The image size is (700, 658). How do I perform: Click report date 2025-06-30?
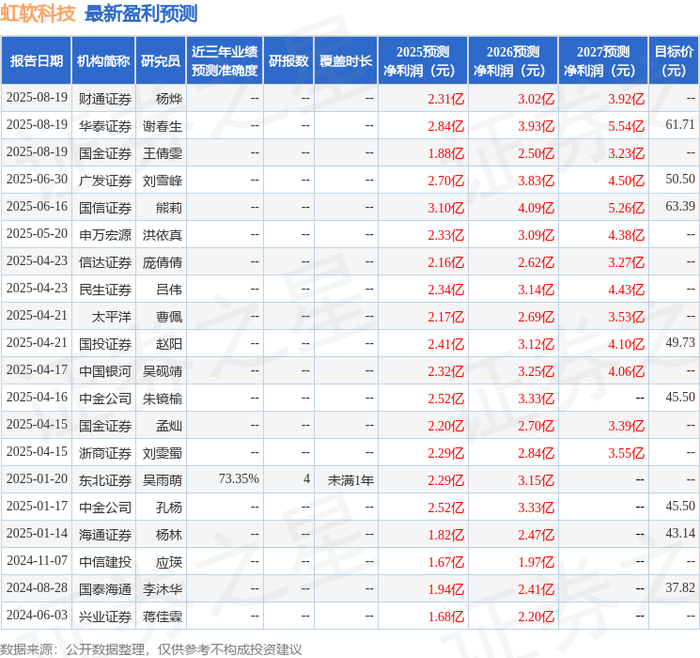click(37, 179)
